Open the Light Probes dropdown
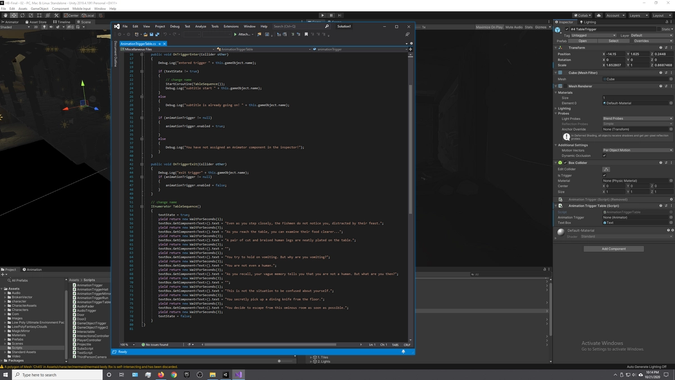 point(637,118)
